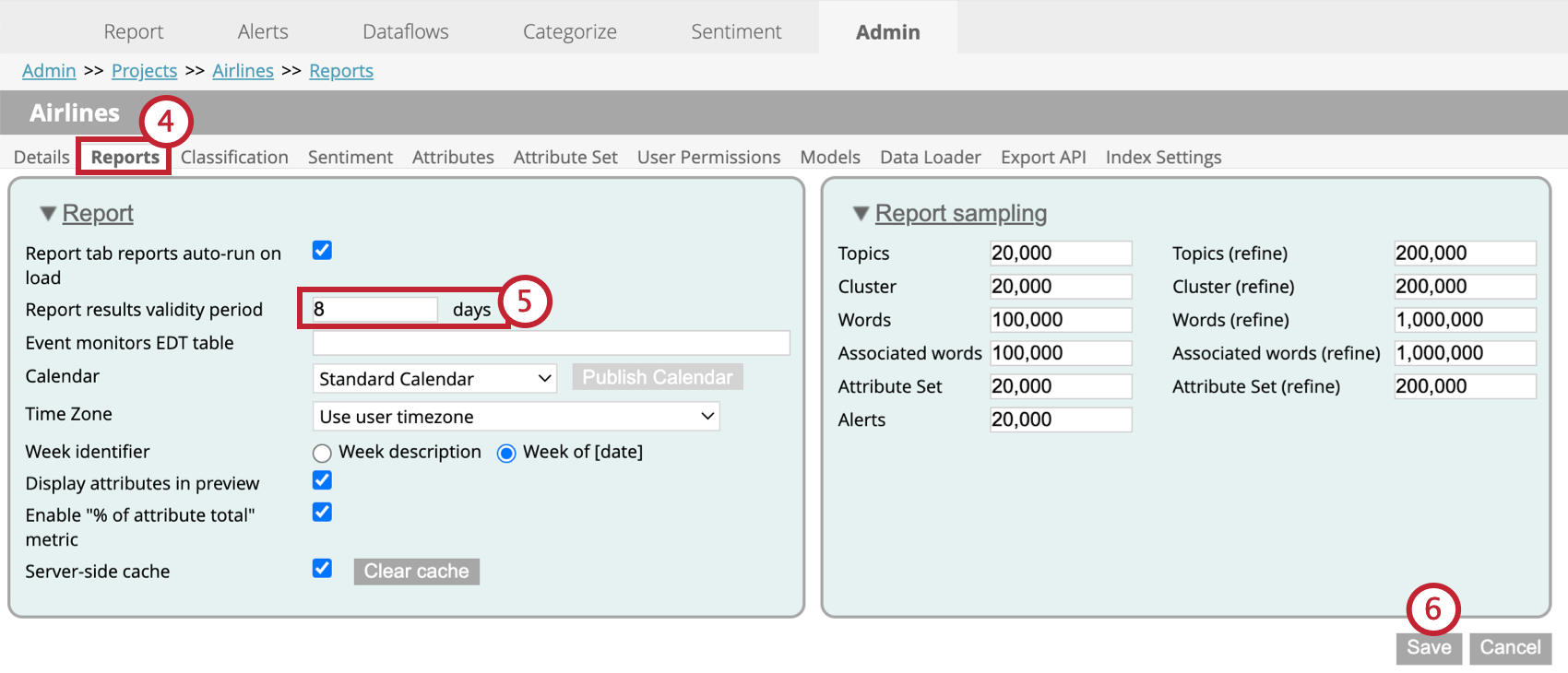The image size is (1568, 673).
Task: Click the Event monitors EDT table field
Action: coord(551,343)
